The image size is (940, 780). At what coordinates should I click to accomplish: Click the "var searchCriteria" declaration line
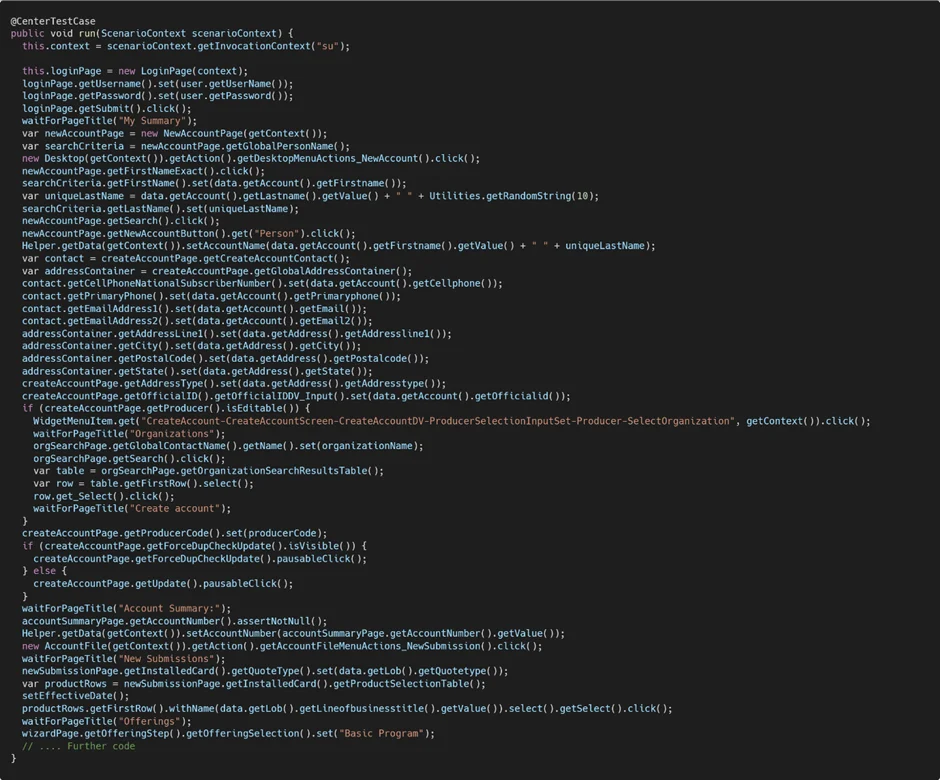point(186,146)
